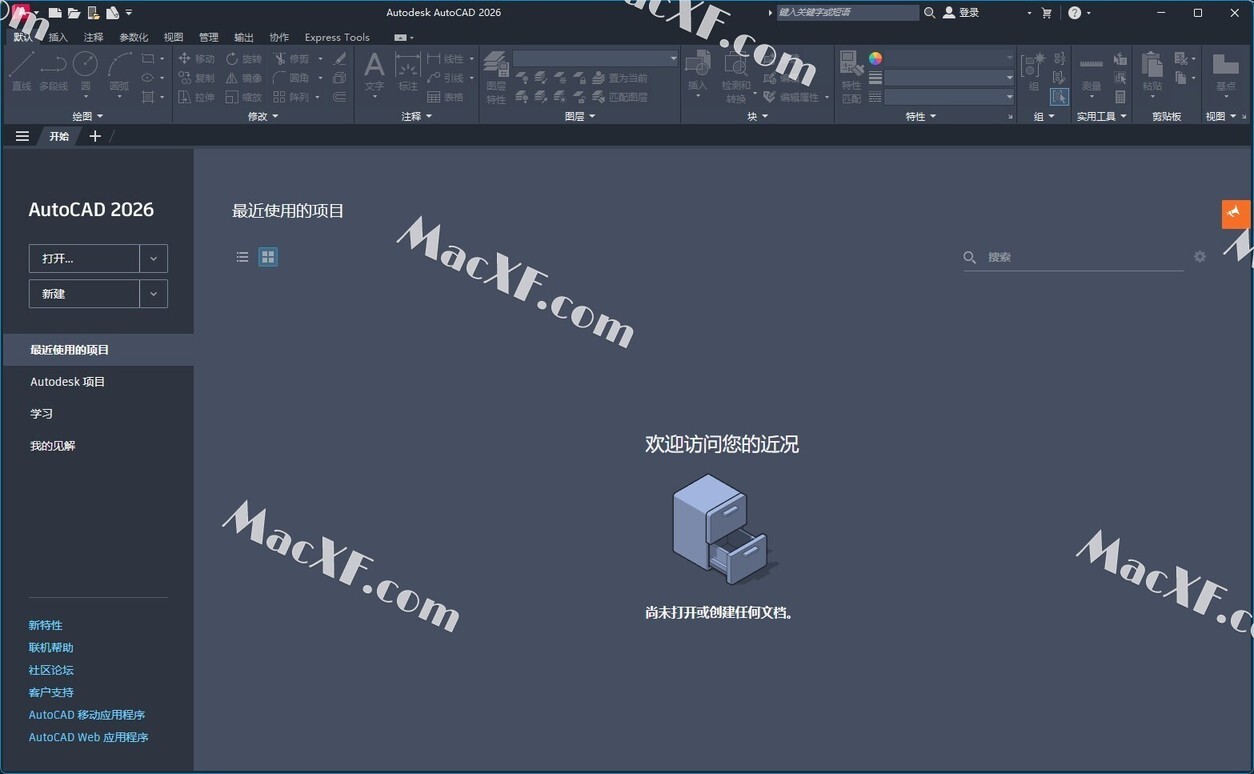Expand the 修改 panel flyout

(263, 116)
